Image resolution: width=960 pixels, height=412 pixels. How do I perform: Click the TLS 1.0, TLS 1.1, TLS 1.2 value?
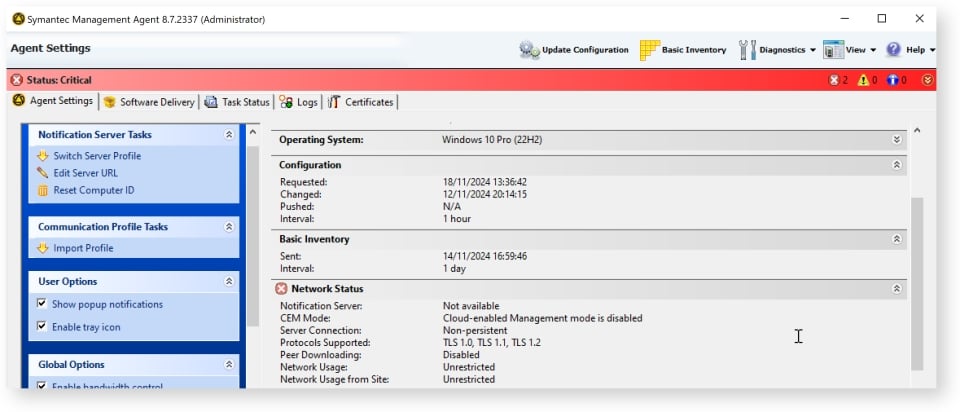pos(492,342)
